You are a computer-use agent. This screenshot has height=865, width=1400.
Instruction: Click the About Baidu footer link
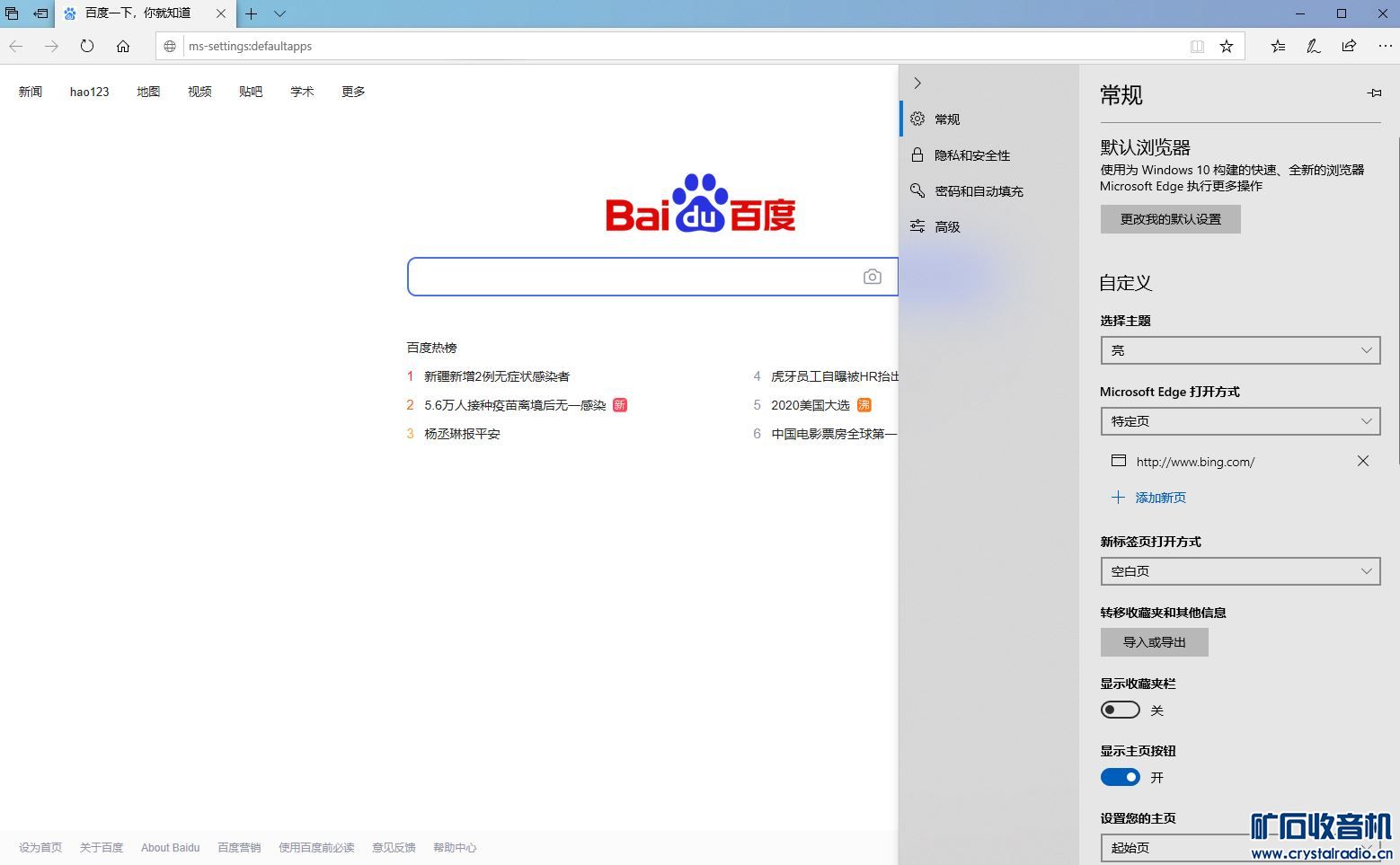coord(171,848)
